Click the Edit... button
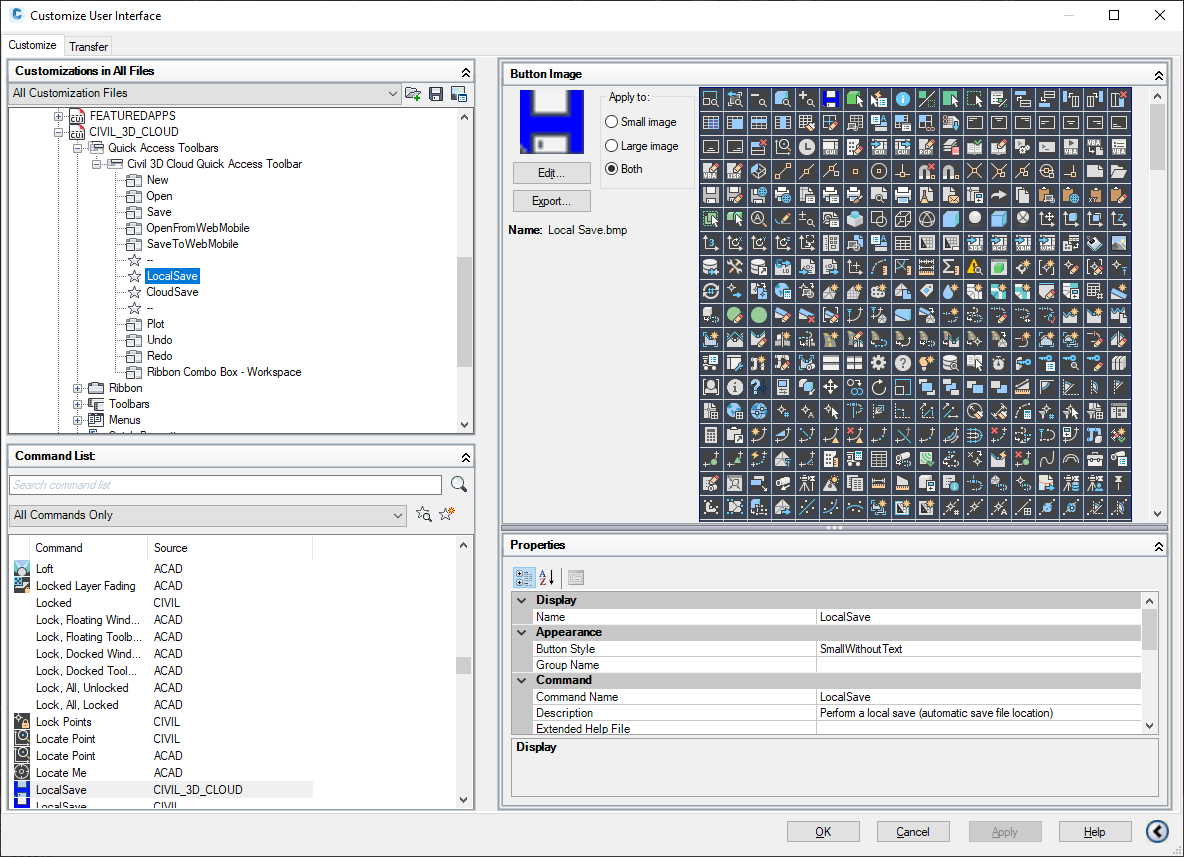The height and width of the screenshot is (857, 1184). point(551,173)
